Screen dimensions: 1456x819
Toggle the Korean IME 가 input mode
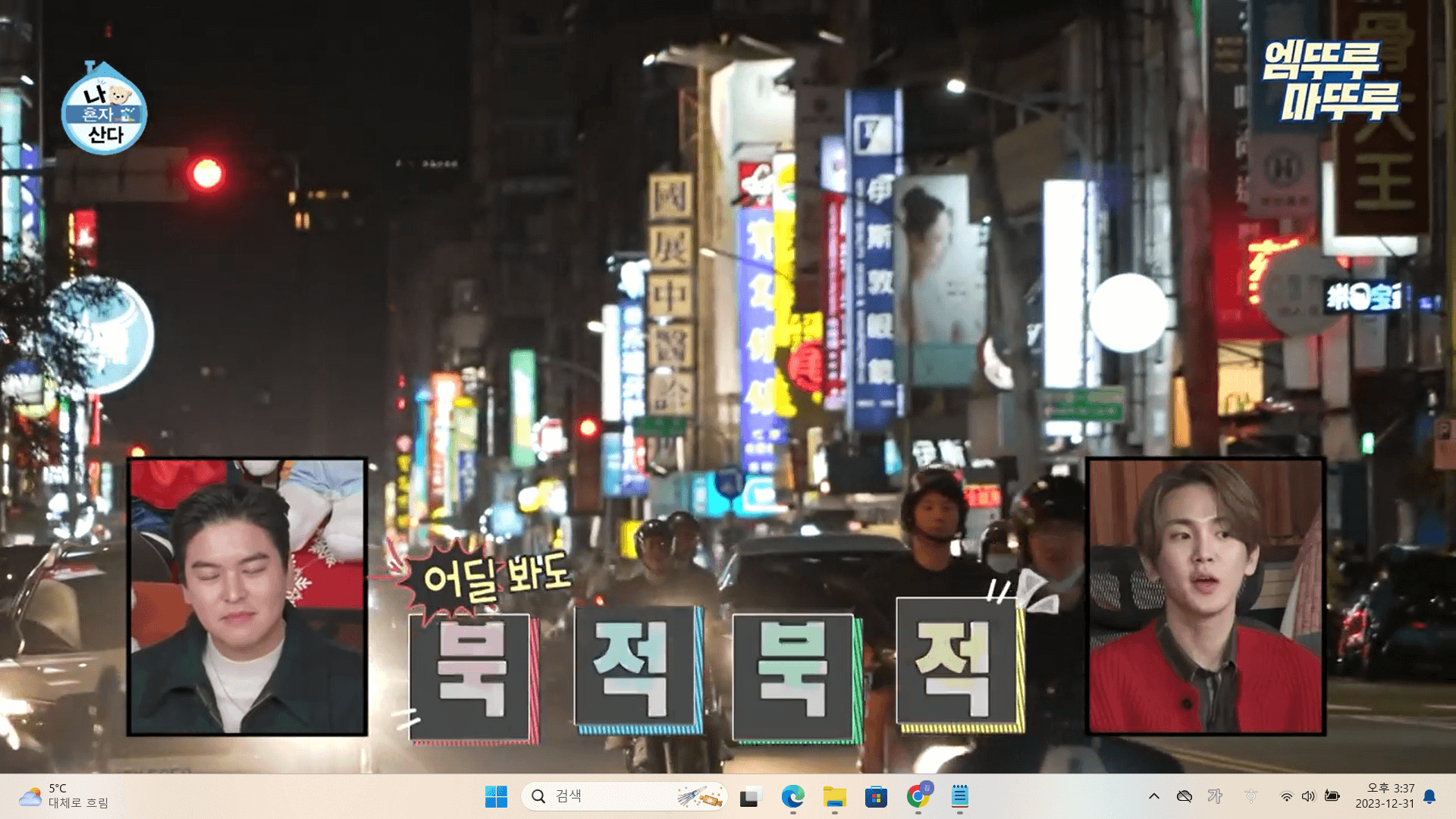pos(1215,796)
